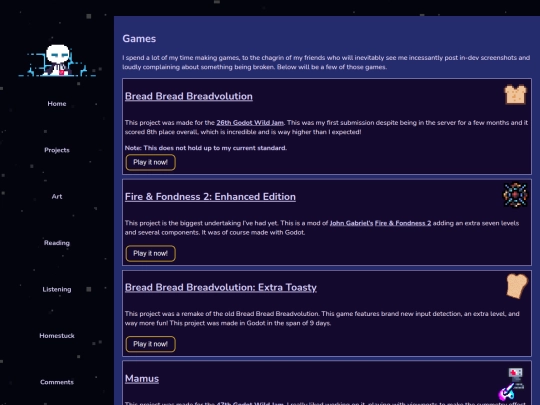Open the Homestuck page

click(57, 336)
